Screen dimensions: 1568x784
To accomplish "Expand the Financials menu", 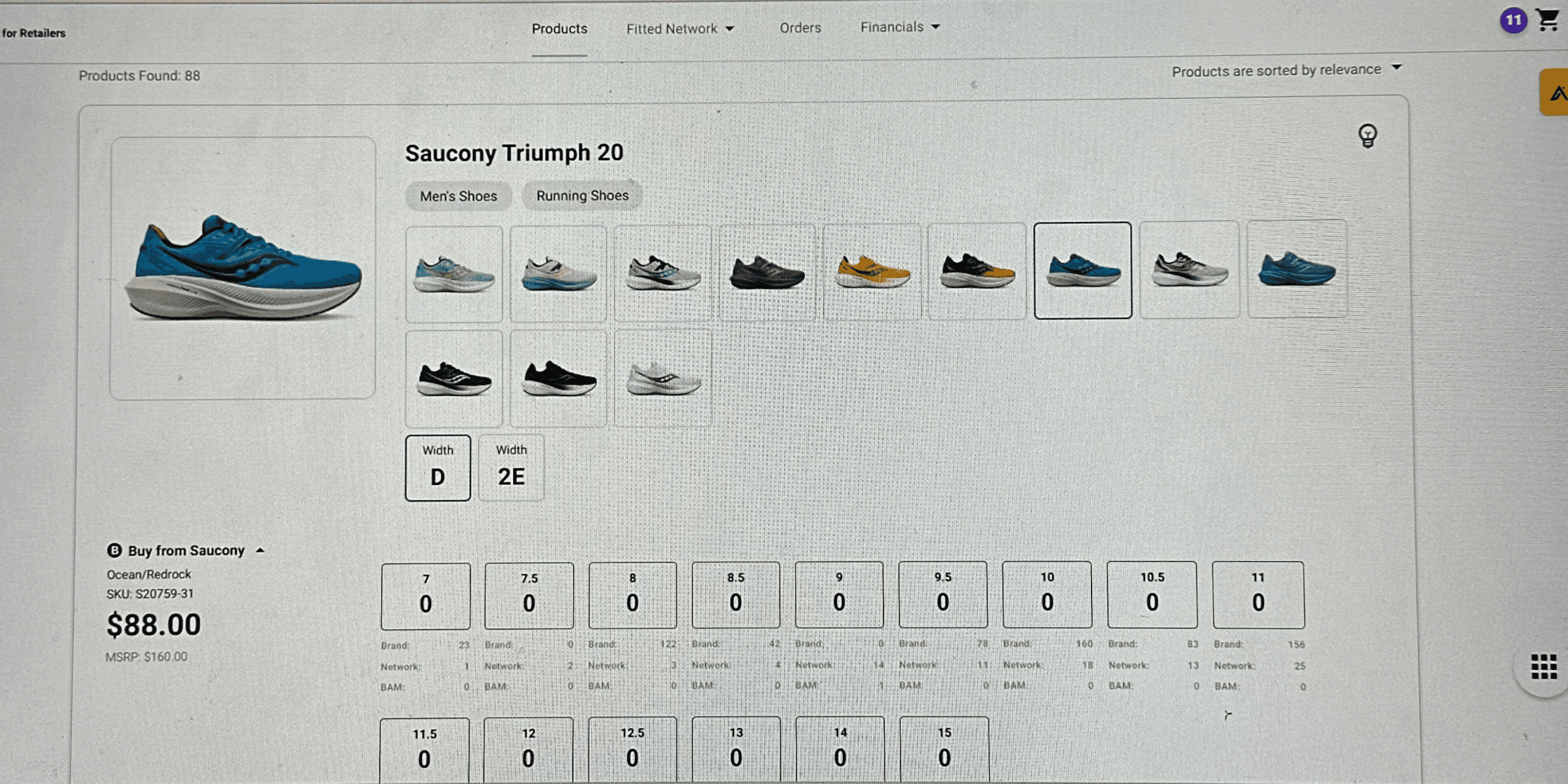I will (900, 27).
